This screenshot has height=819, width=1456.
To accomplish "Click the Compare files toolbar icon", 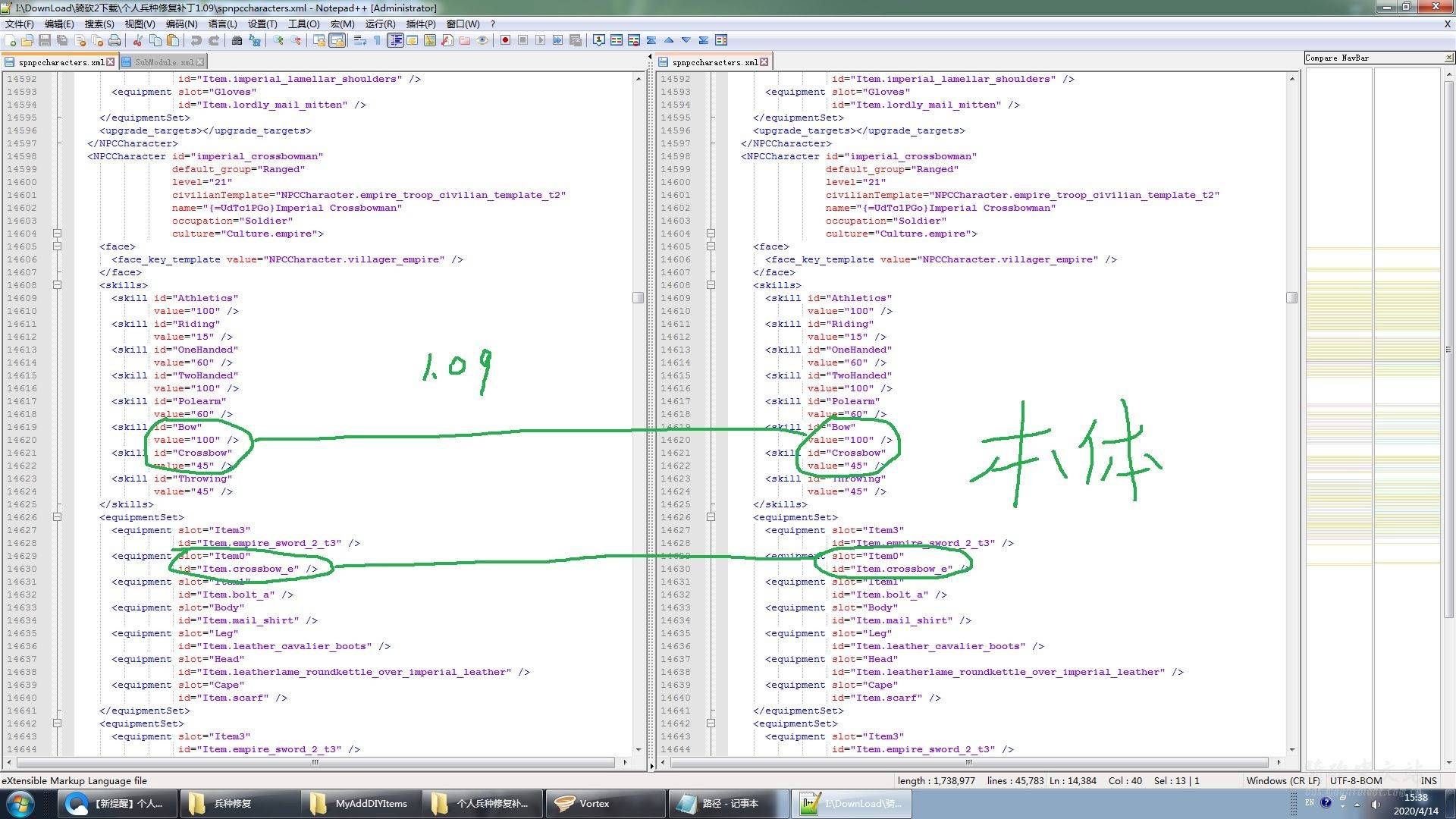I will tap(616, 40).
